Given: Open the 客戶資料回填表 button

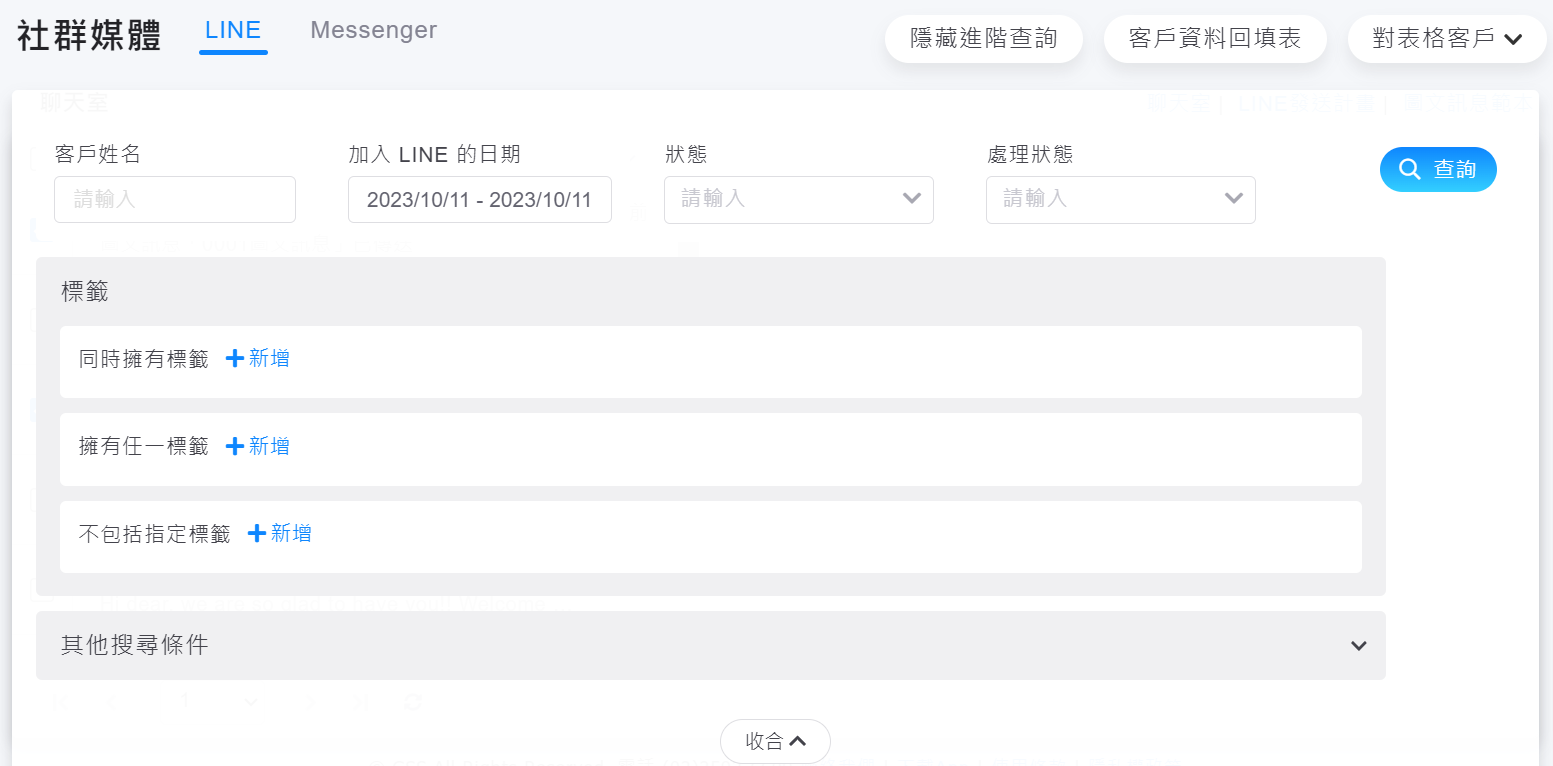Looking at the screenshot, I should 1214,39.
